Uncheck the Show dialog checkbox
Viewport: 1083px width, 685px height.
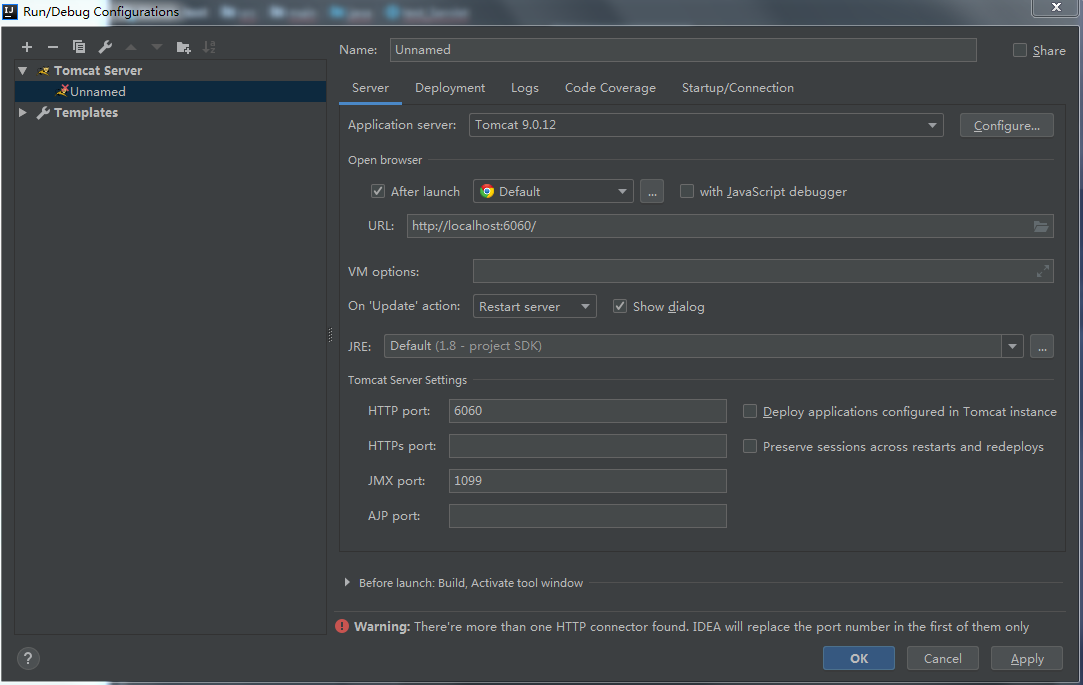click(620, 306)
